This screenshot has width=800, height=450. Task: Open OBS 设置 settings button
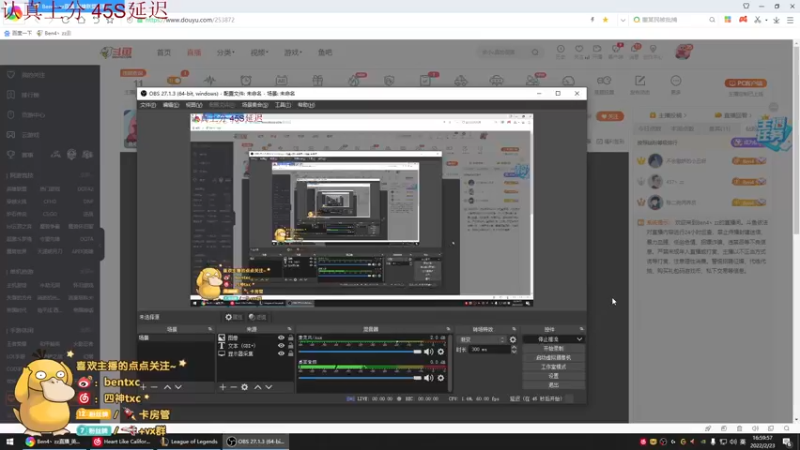[554, 376]
